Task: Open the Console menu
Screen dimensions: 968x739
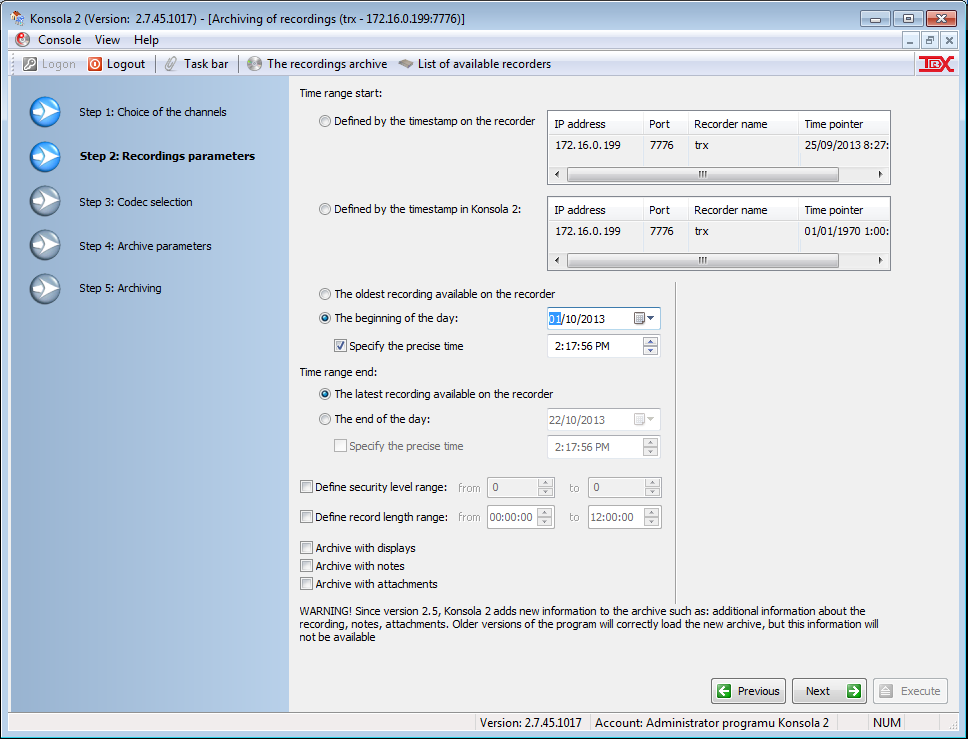Action: (x=59, y=40)
